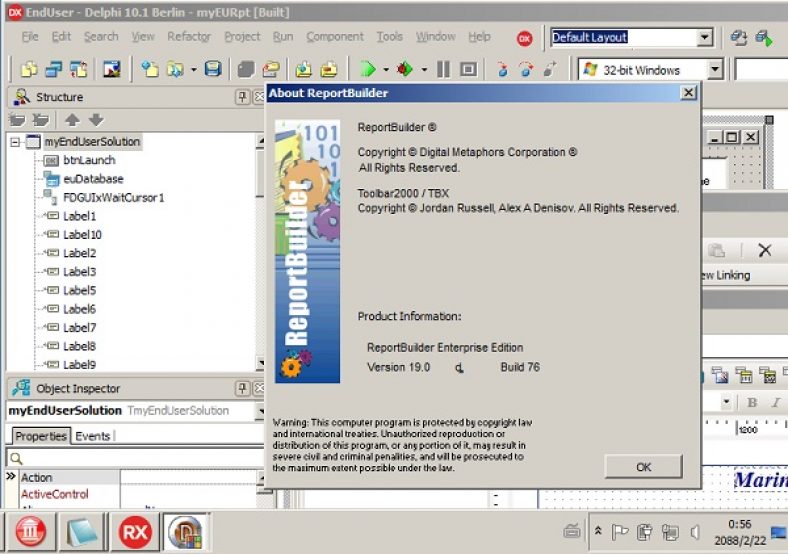This screenshot has width=788, height=554.
Task: Click the Open file folder icon
Action: [175, 69]
